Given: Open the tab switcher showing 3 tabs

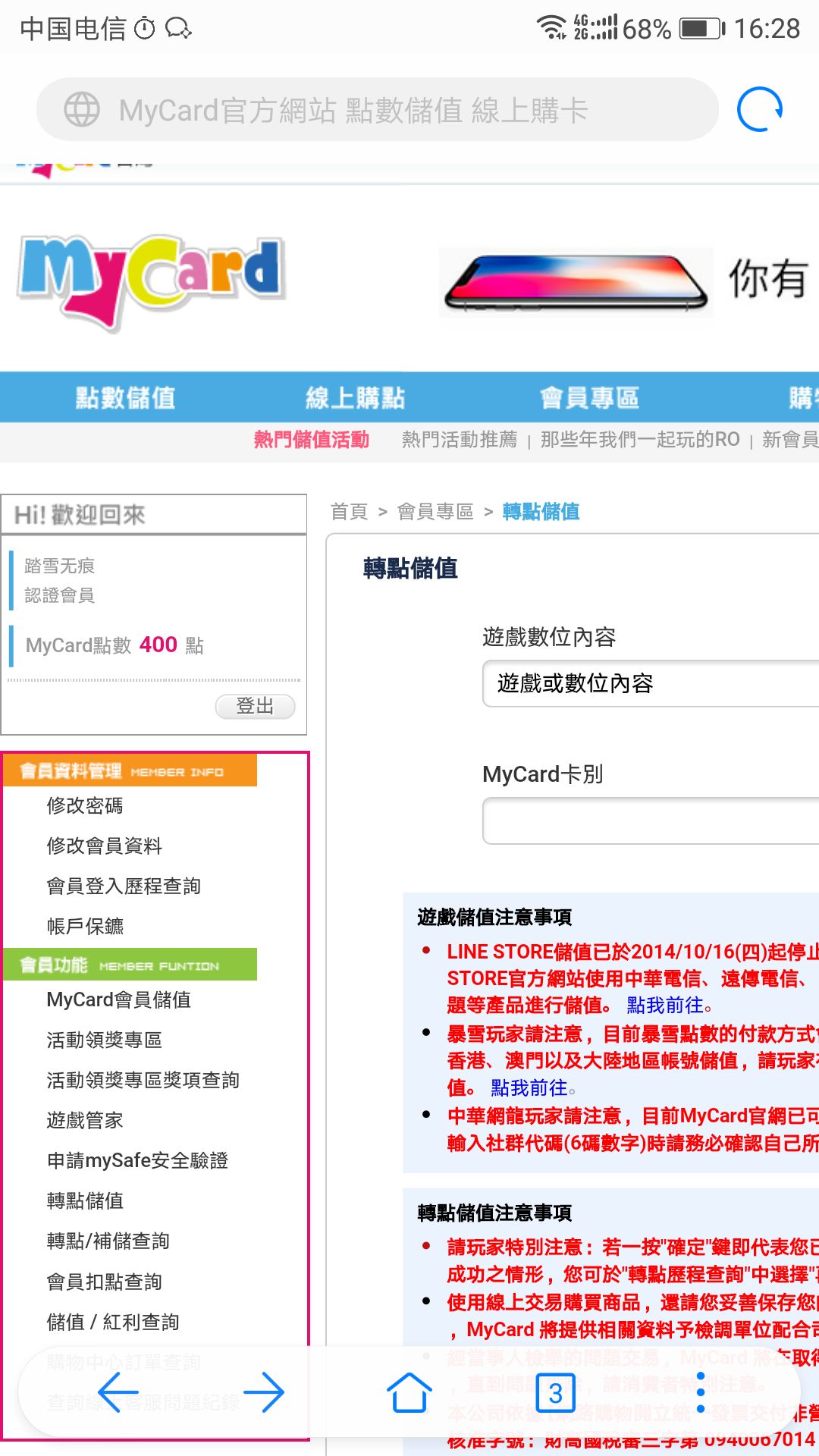Looking at the screenshot, I should point(556,1392).
